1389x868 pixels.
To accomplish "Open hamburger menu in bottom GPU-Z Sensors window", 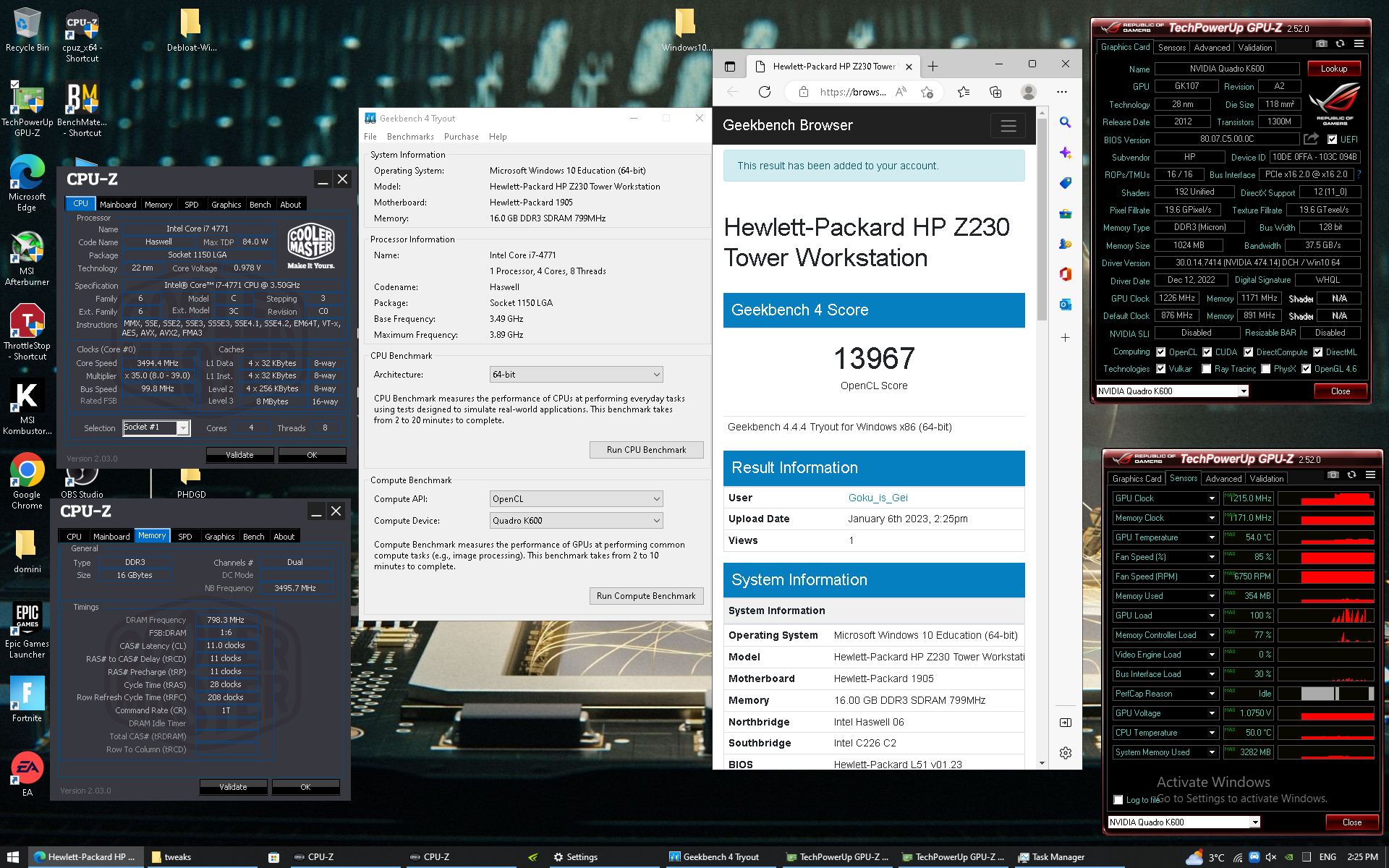I will point(1370,475).
